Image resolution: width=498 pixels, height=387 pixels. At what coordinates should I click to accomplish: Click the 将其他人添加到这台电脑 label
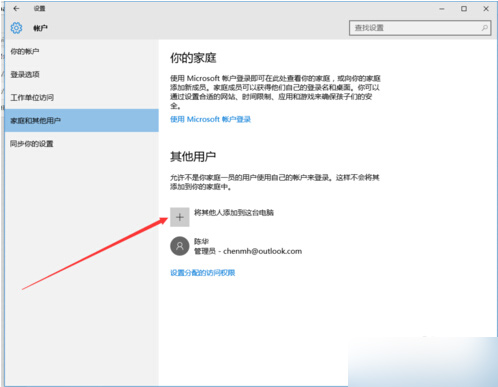pyautogui.click(x=234, y=212)
